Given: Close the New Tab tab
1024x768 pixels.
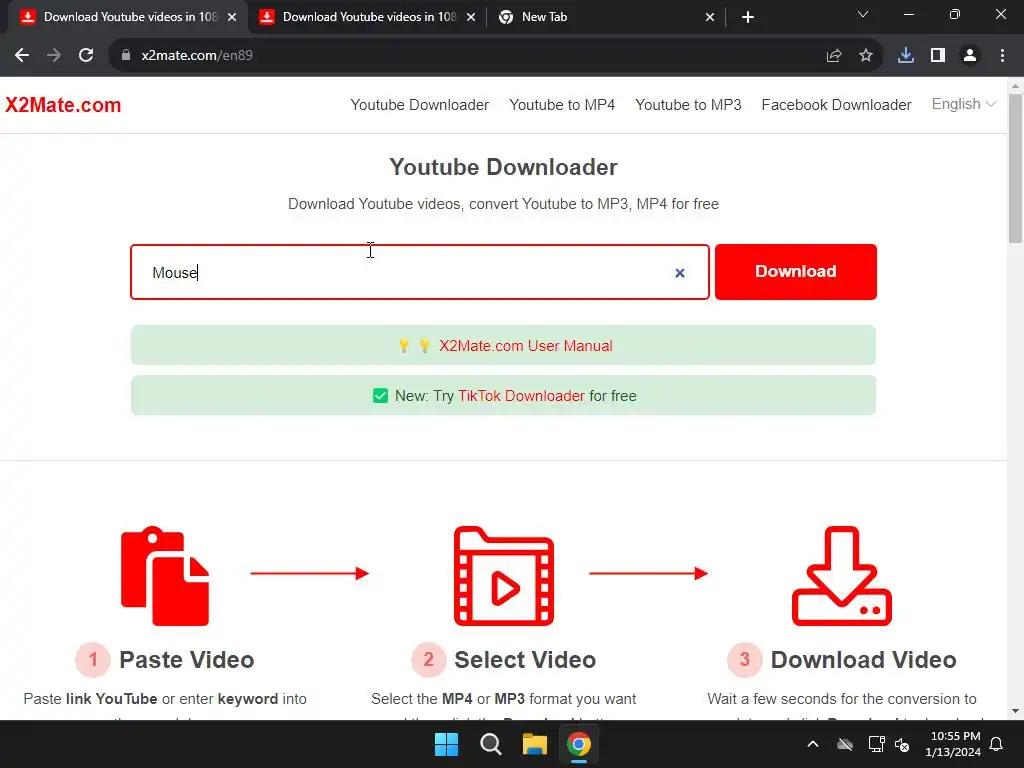Looking at the screenshot, I should (x=710, y=17).
